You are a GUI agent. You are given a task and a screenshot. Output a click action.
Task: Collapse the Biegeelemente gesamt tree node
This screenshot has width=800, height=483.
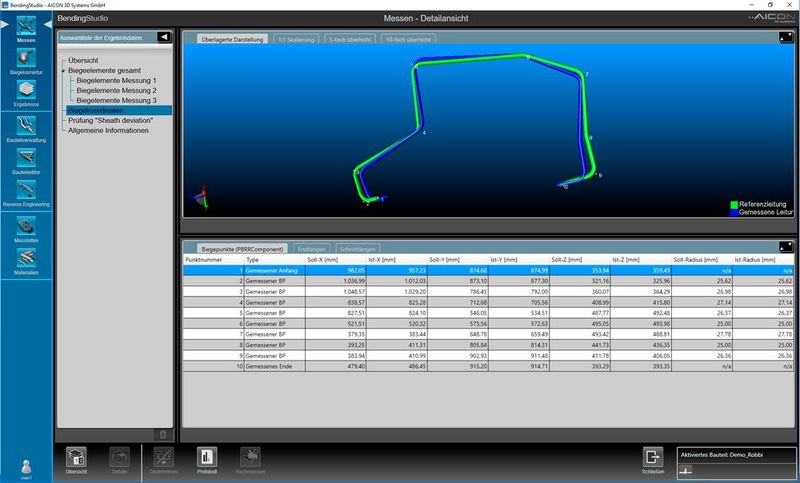(63, 70)
